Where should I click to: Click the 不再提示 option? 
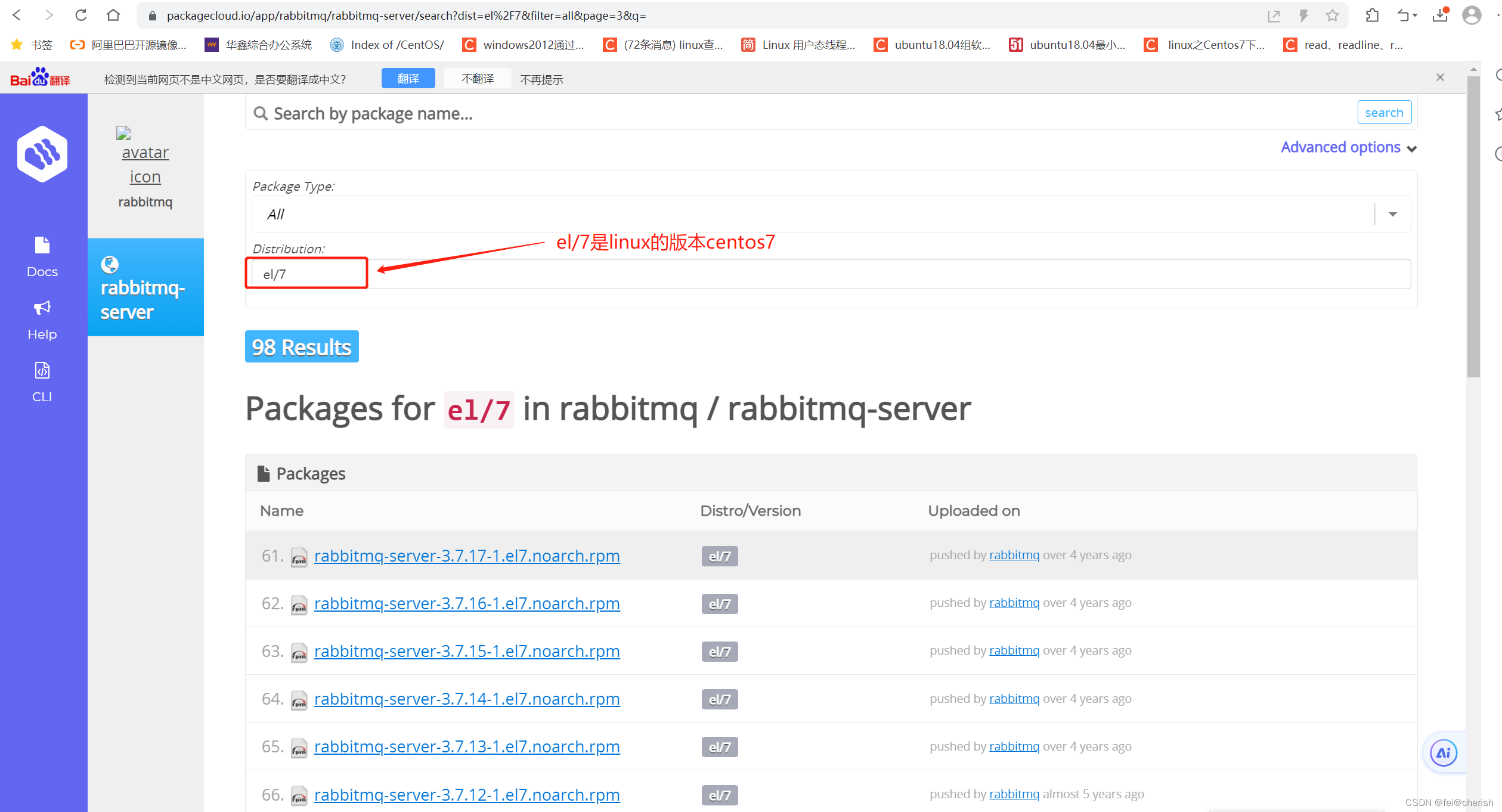point(541,79)
